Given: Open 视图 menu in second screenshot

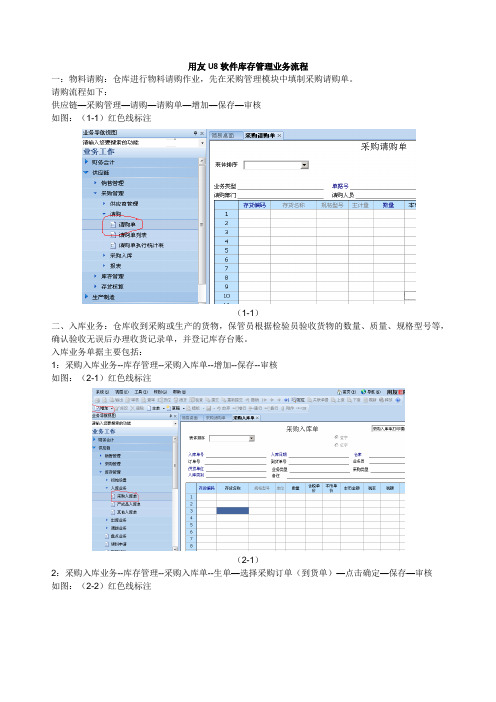Looking at the screenshot, I should point(122,392).
